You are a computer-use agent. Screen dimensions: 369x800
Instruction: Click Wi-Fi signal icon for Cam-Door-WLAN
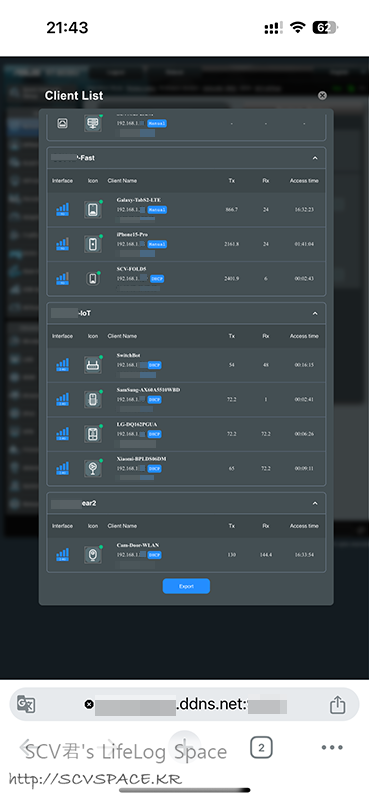62,555
